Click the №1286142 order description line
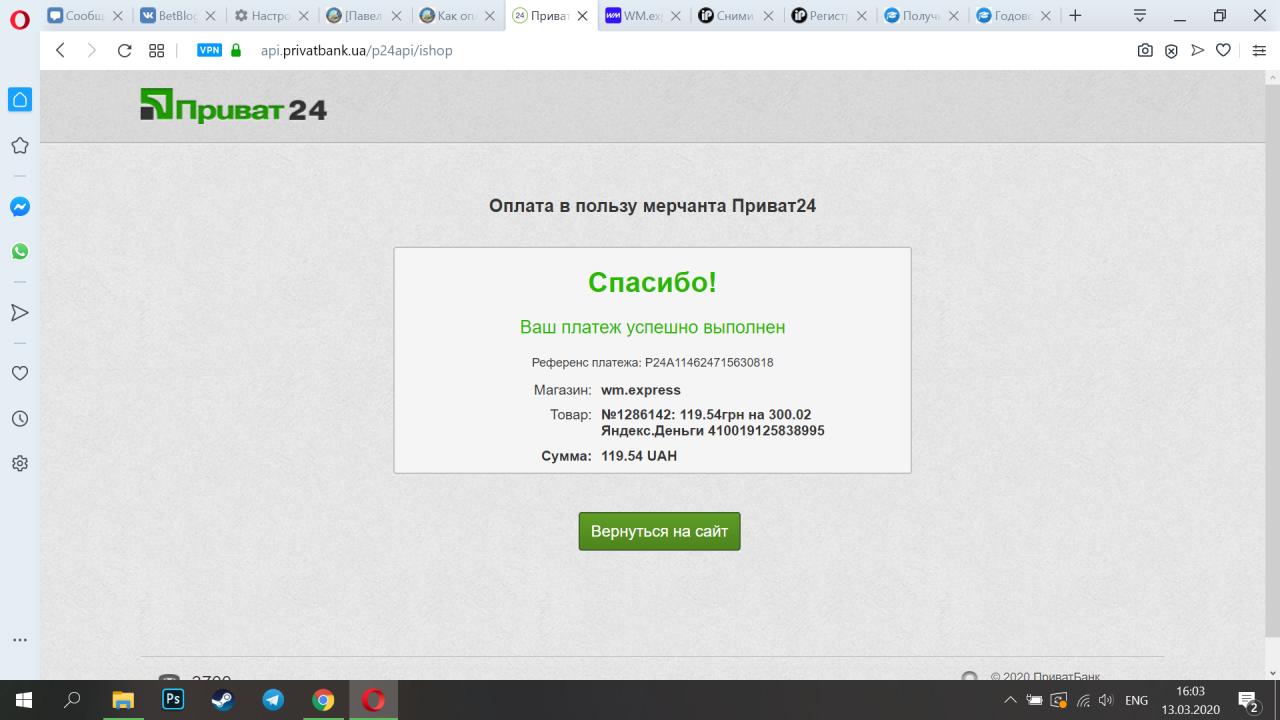 coord(713,422)
